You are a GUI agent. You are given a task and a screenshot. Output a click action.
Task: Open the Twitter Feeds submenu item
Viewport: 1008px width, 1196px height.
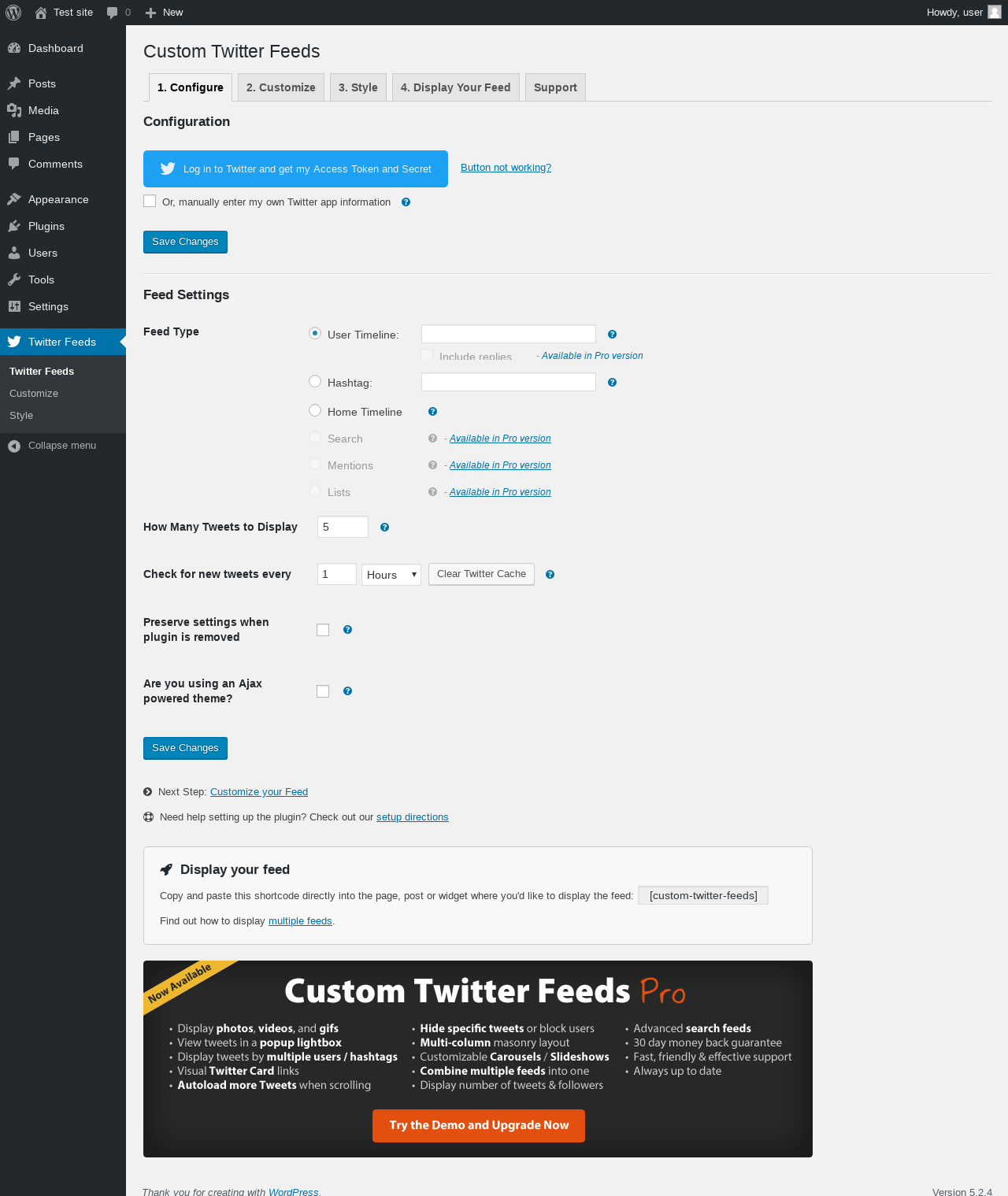pyautogui.click(x=42, y=372)
